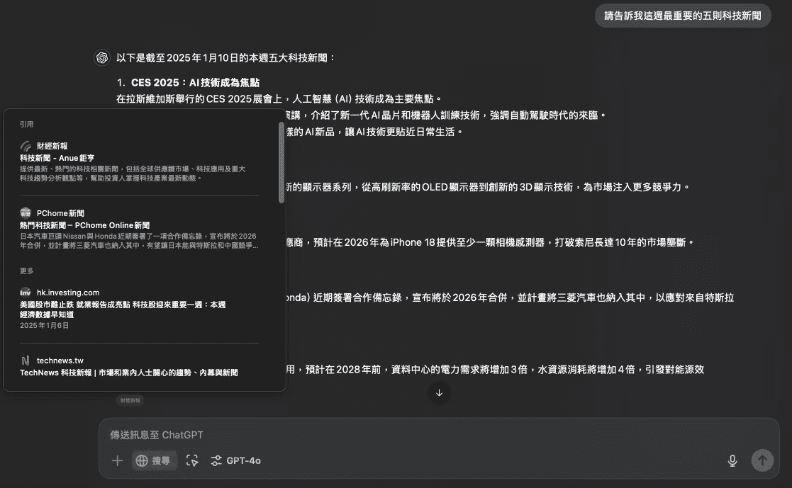Click the heading CES 2025：AI技術成為焦點
The height and width of the screenshot is (488, 792).
pos(195,82)
